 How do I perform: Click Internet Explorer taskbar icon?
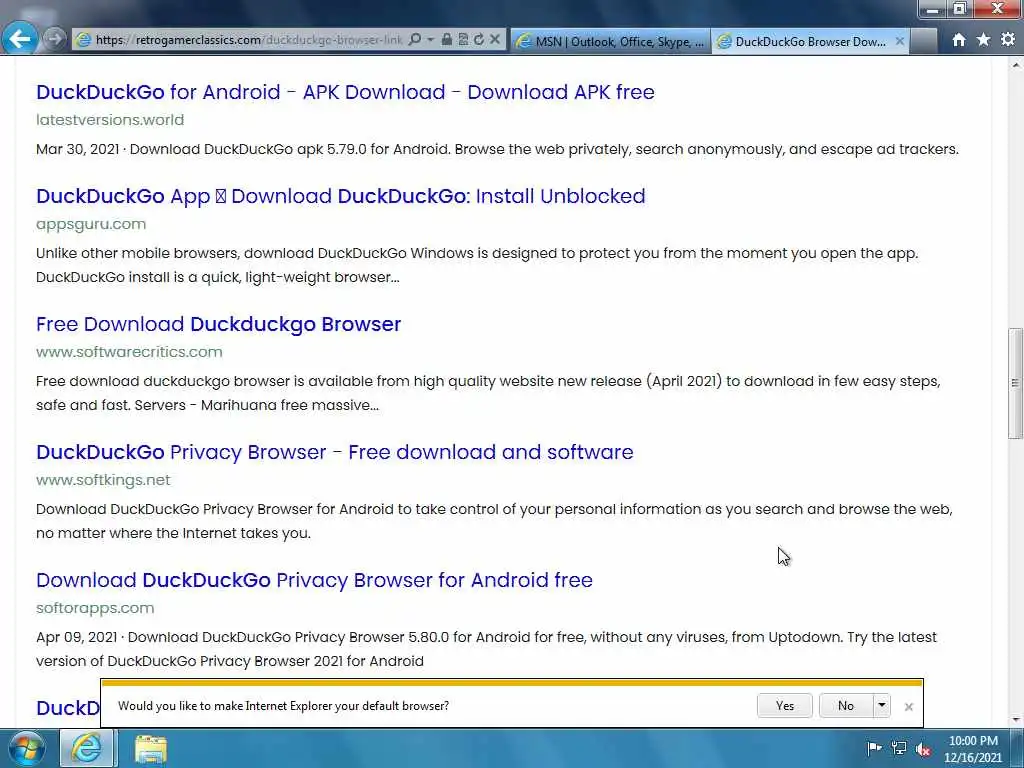point(88,748)
